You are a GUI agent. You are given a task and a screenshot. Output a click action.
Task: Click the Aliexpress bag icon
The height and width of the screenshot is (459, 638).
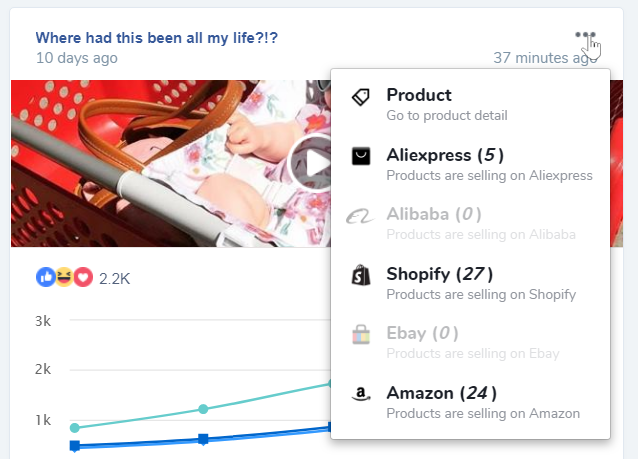[361, 156]
